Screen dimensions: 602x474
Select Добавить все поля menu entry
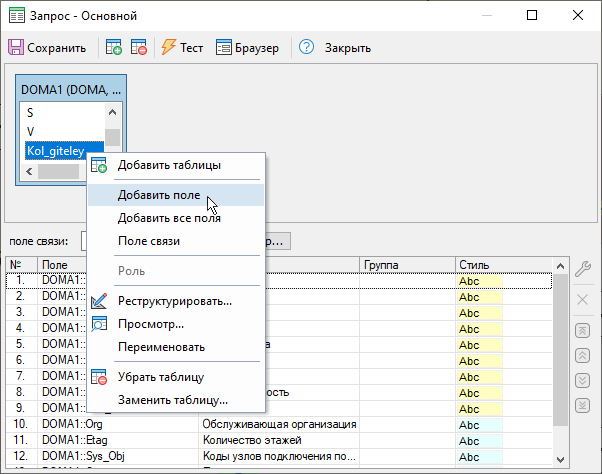click(169, 218)
